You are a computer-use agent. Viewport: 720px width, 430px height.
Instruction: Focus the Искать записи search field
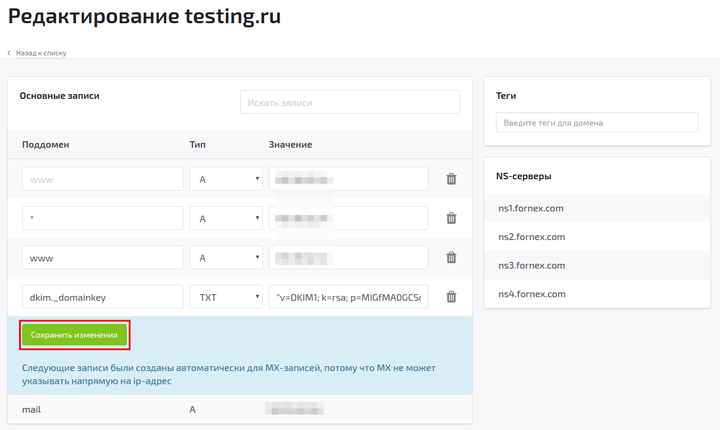pyautogui.click(x=350, y=102)
